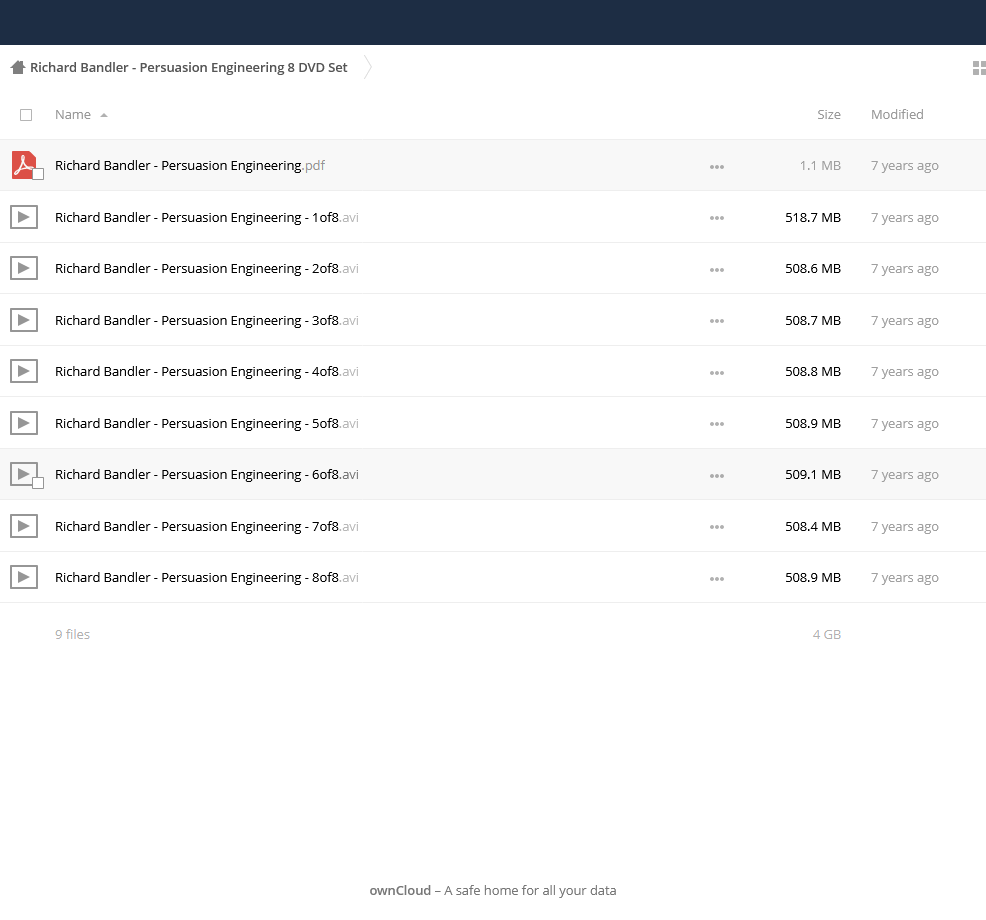Screen dimensions: 986x920
Task: Click the 508.8 MB size value
Action: [812, 372]
